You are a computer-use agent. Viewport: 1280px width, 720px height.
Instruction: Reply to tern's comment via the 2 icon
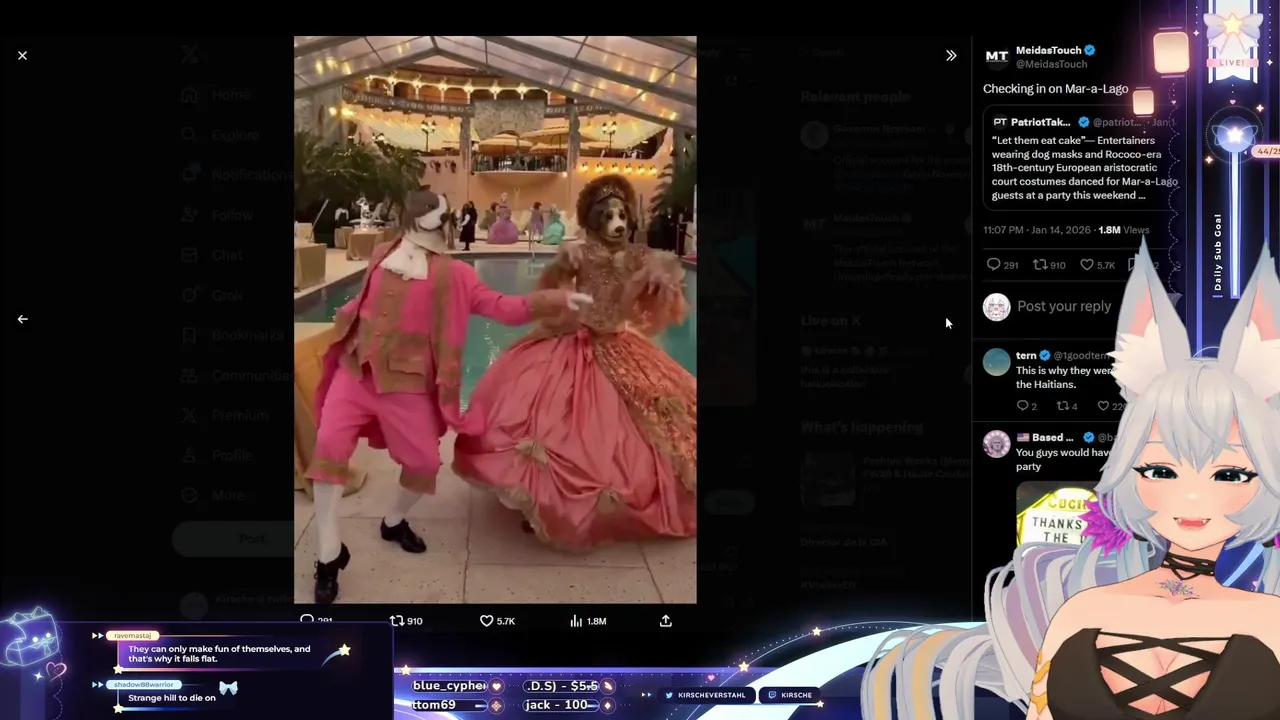[1026, 406]
